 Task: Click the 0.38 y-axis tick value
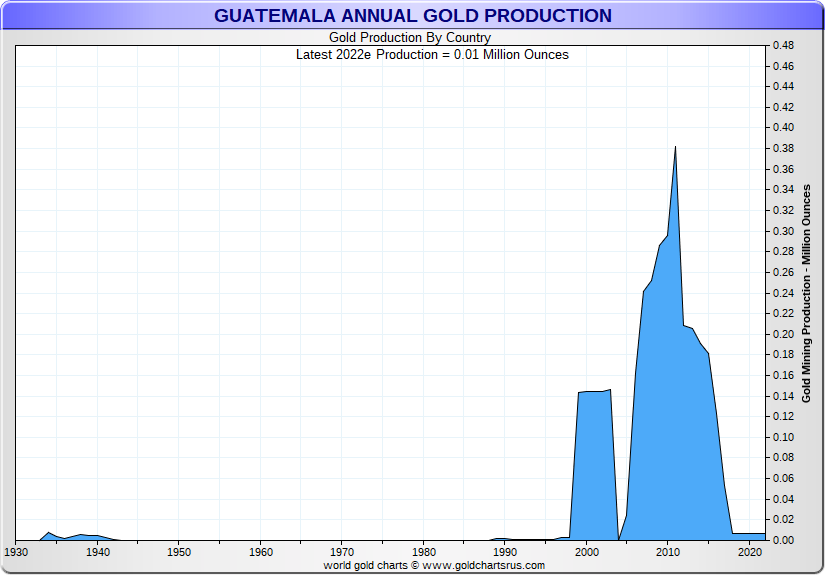click(782, 148)
